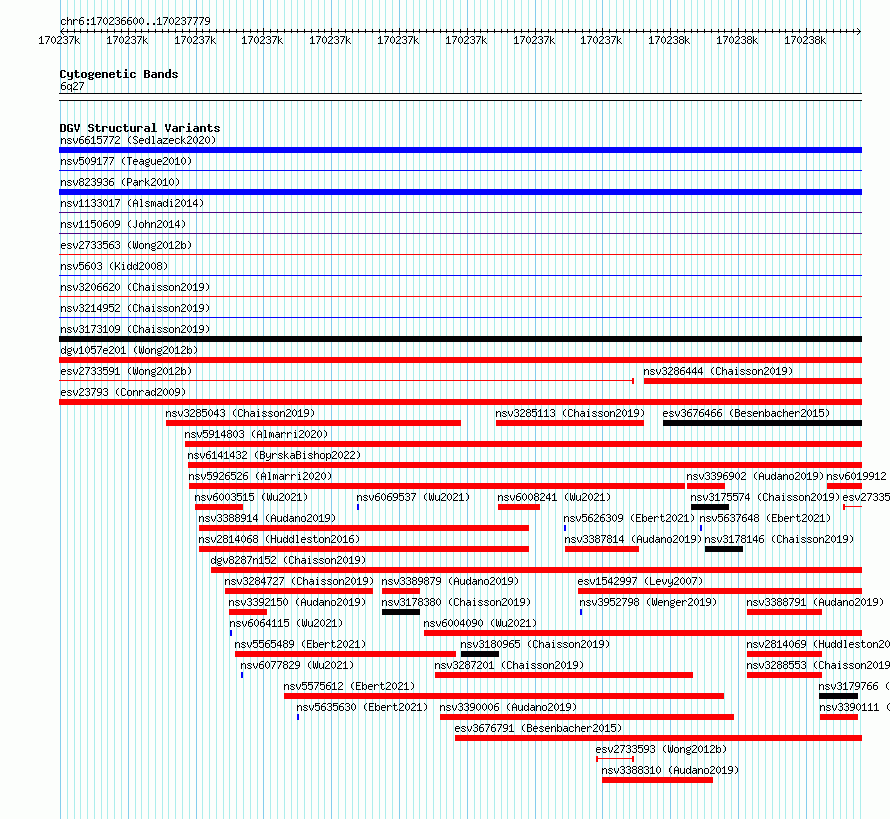The height and width of the screenshot is (819, 890).
Task: Click the small blue marker under nsv5635630
Action: click(297, 717)
